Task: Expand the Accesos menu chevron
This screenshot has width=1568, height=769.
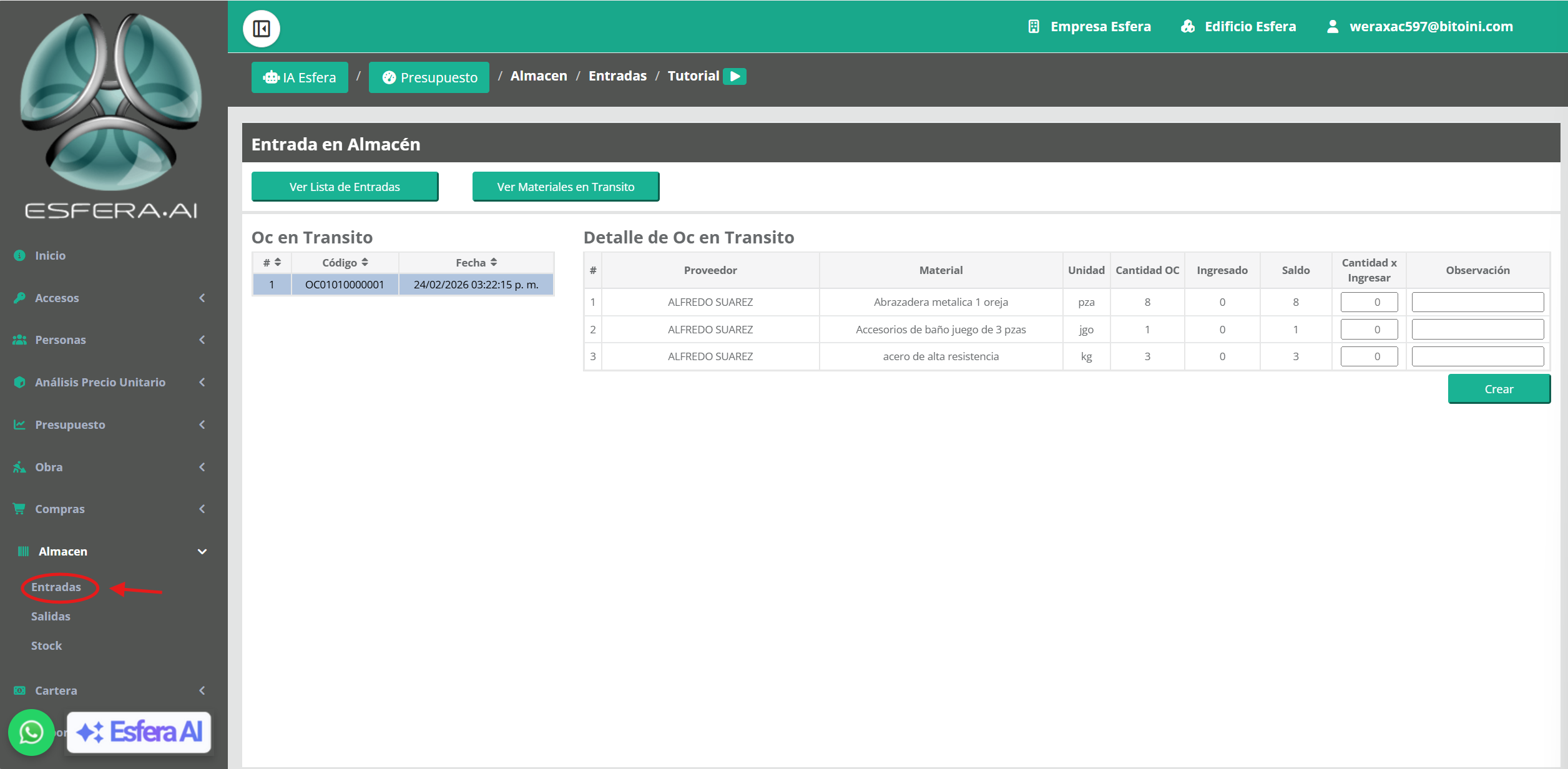Action: point(202,298)
